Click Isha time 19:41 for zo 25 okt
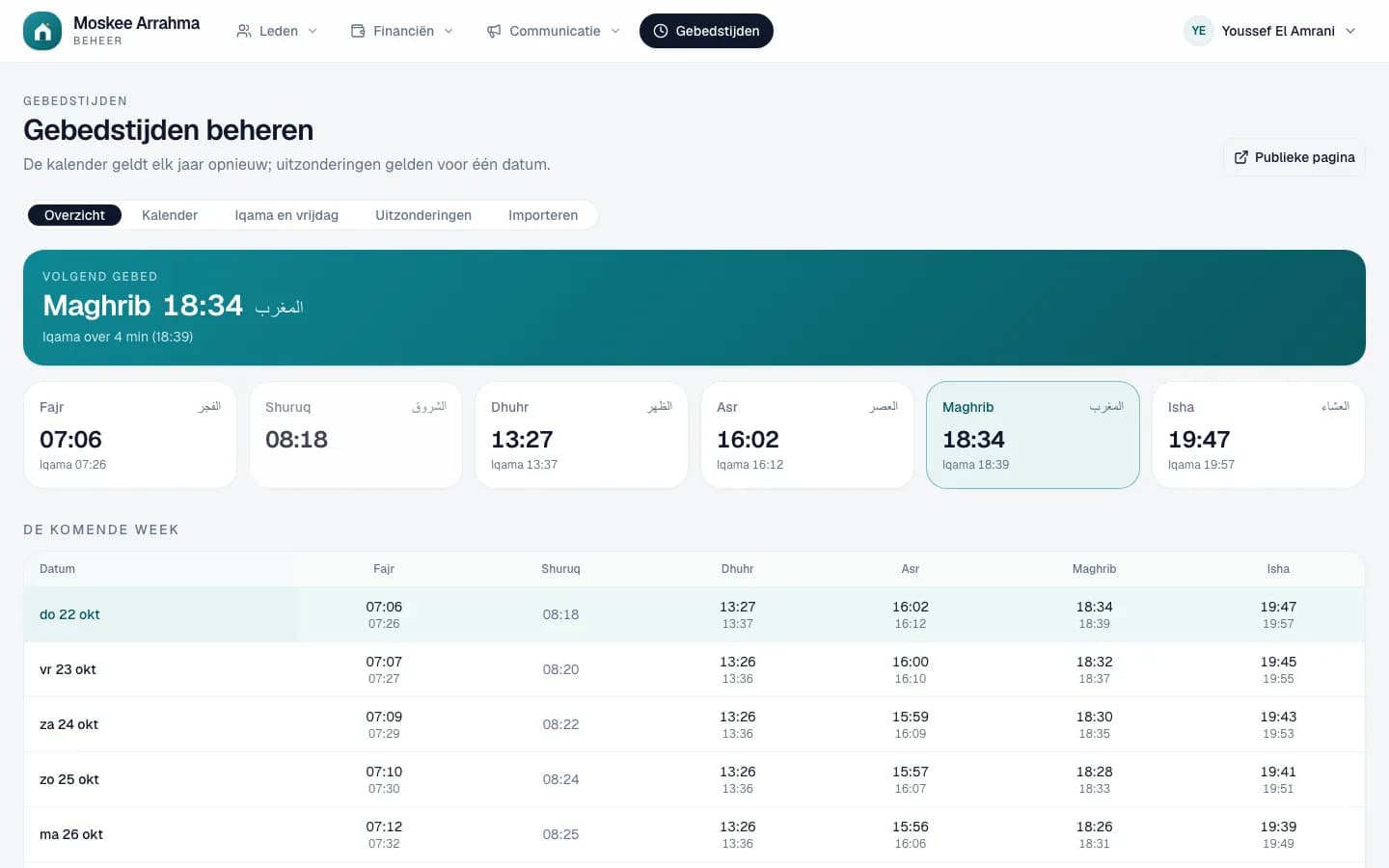Viewport: 1389px width, 868px height. point(1278,772)
